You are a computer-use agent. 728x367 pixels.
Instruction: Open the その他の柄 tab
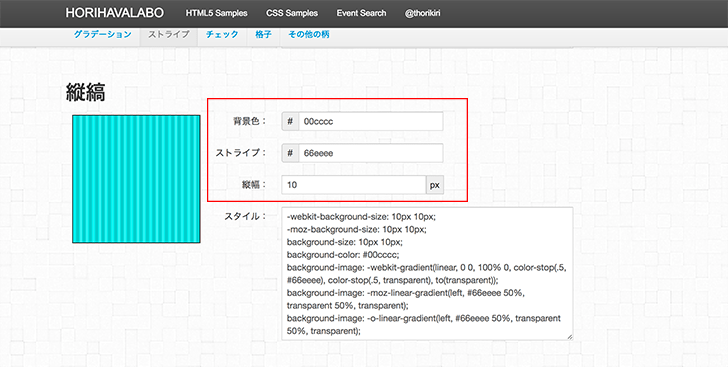click(309, 34)
